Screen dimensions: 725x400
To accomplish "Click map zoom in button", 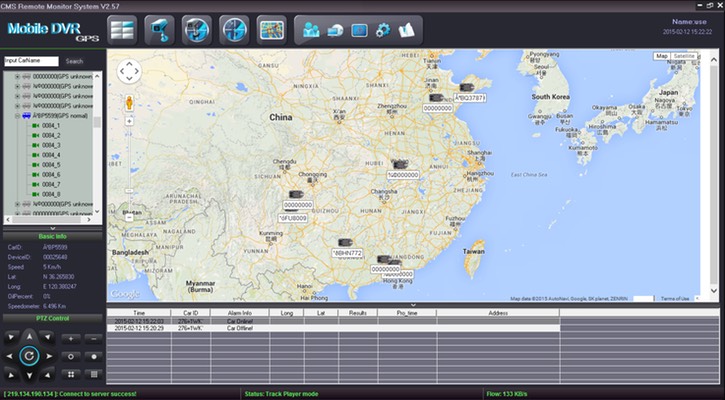I will coord(130,120).
